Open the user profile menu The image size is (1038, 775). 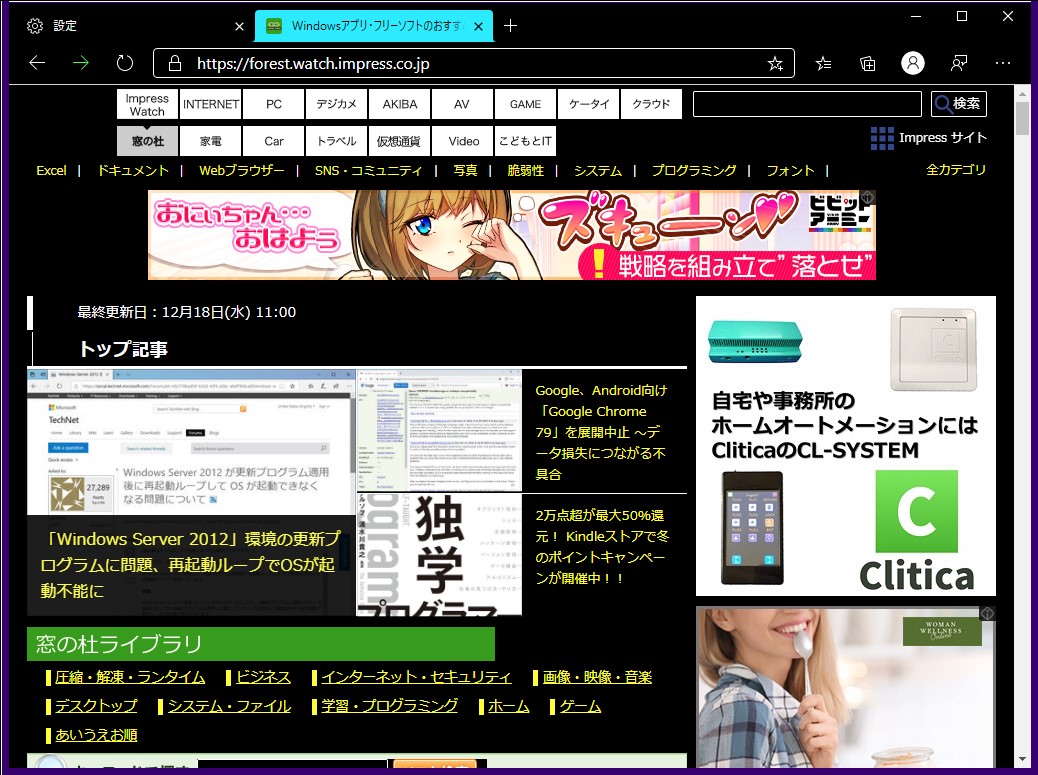point(913,63)
